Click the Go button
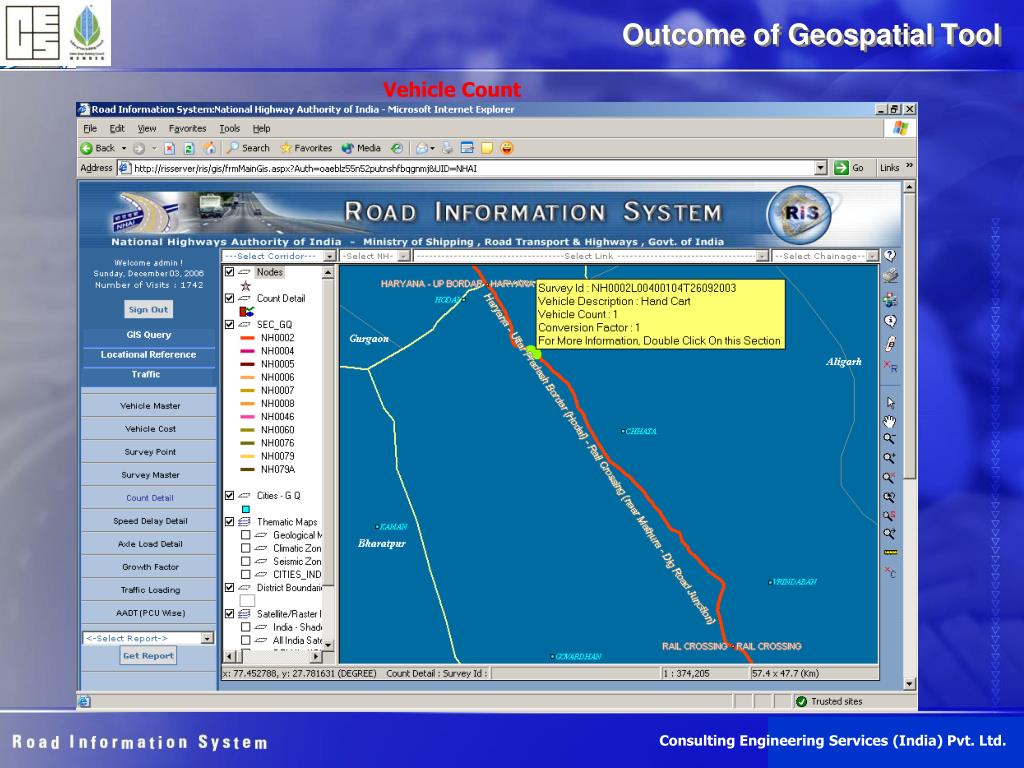This screenshot has height=768, width=1024. coord(850,168)
